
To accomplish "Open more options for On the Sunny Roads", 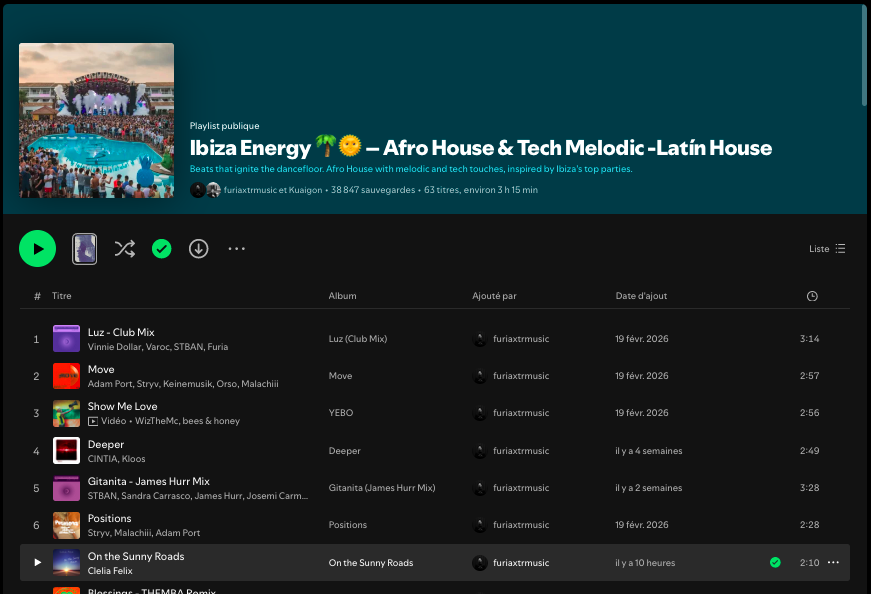I will (x=833, y=562).
